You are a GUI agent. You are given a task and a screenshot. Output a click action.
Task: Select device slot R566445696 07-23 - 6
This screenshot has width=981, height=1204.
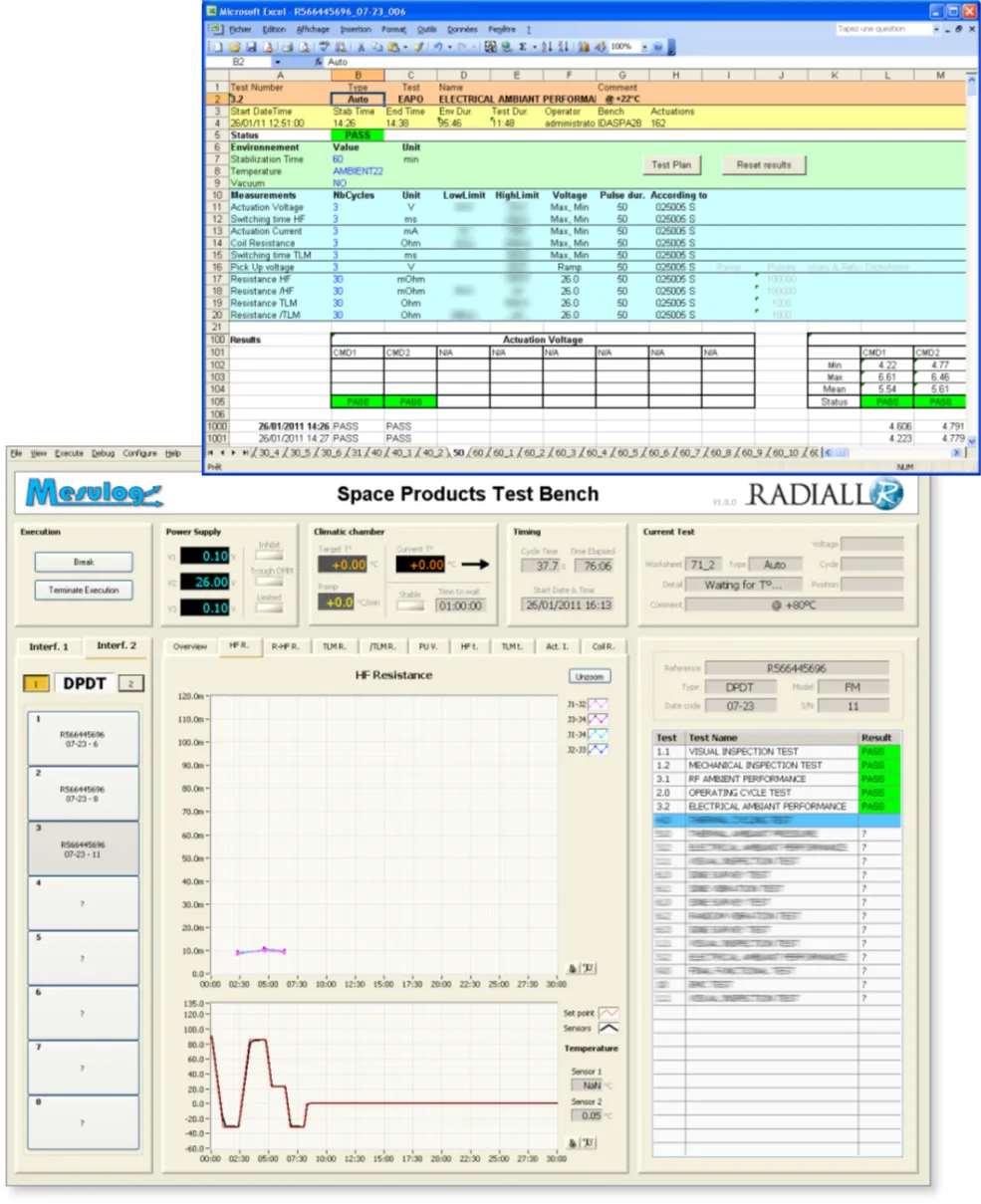pyautogui.click(x=84, y=739)
